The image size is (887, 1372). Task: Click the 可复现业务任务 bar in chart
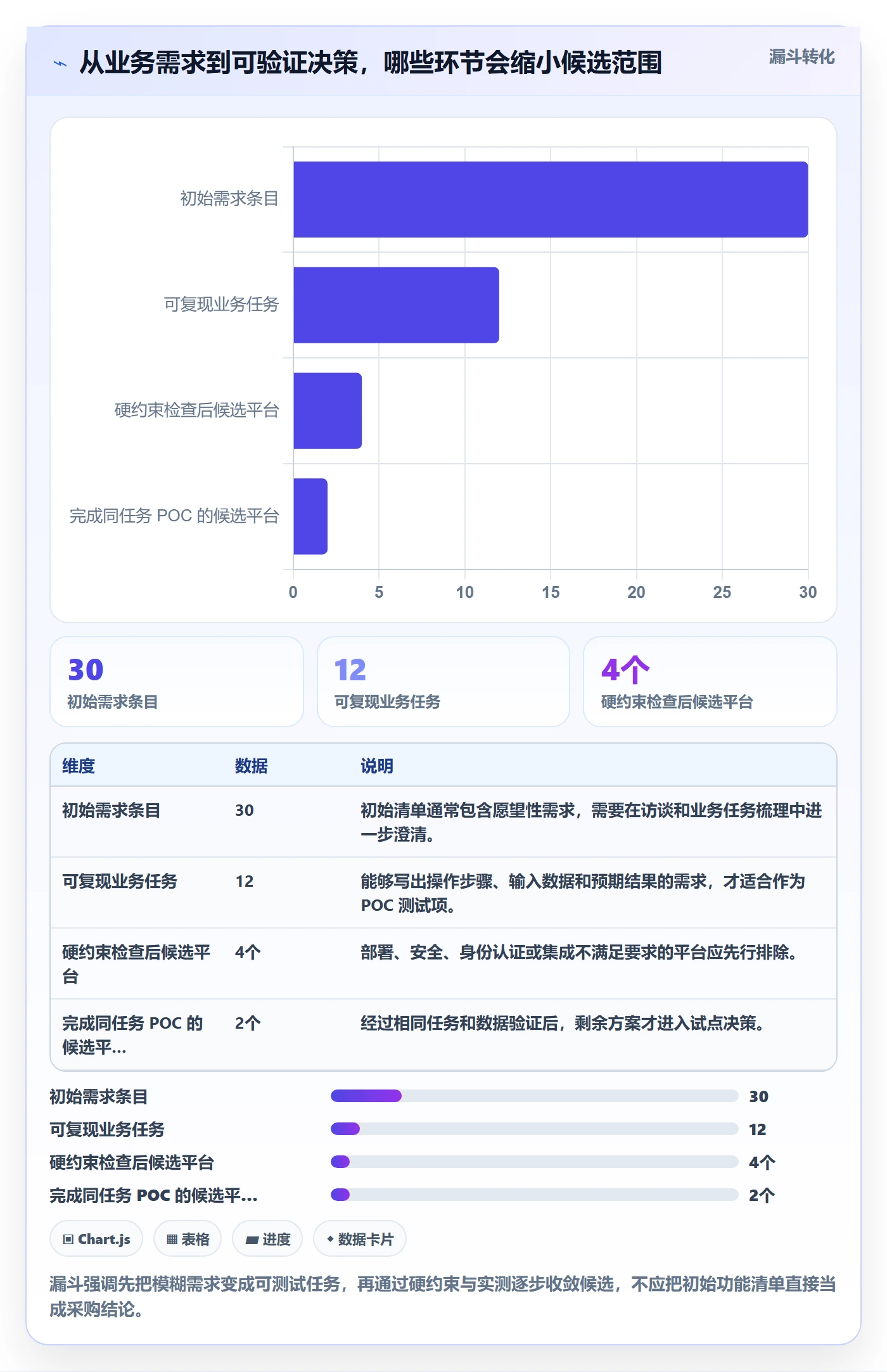click(396, 305)
